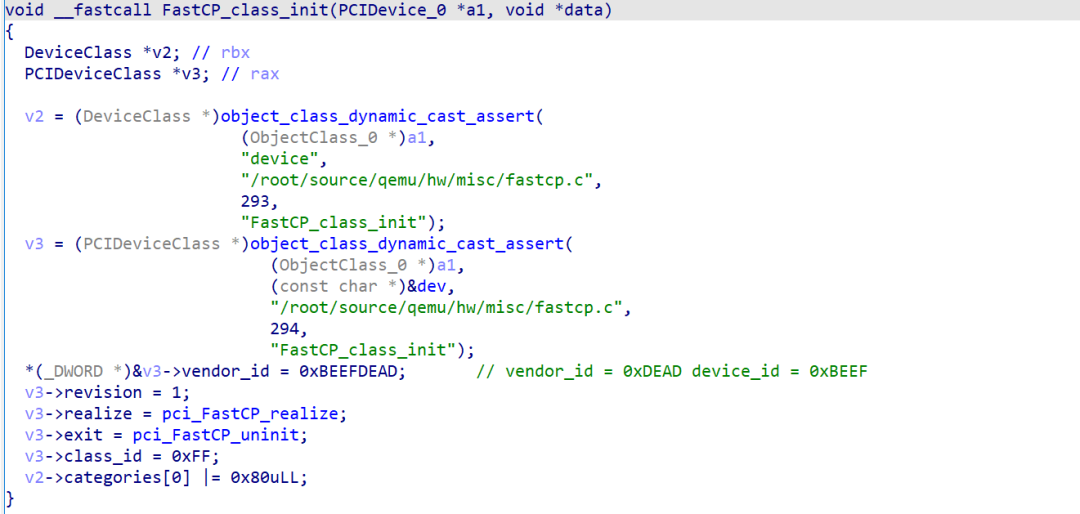The image size is (1080, 514).
Task: Click function name FastCP_class_init in the signature
Action: tap(245, 12)
